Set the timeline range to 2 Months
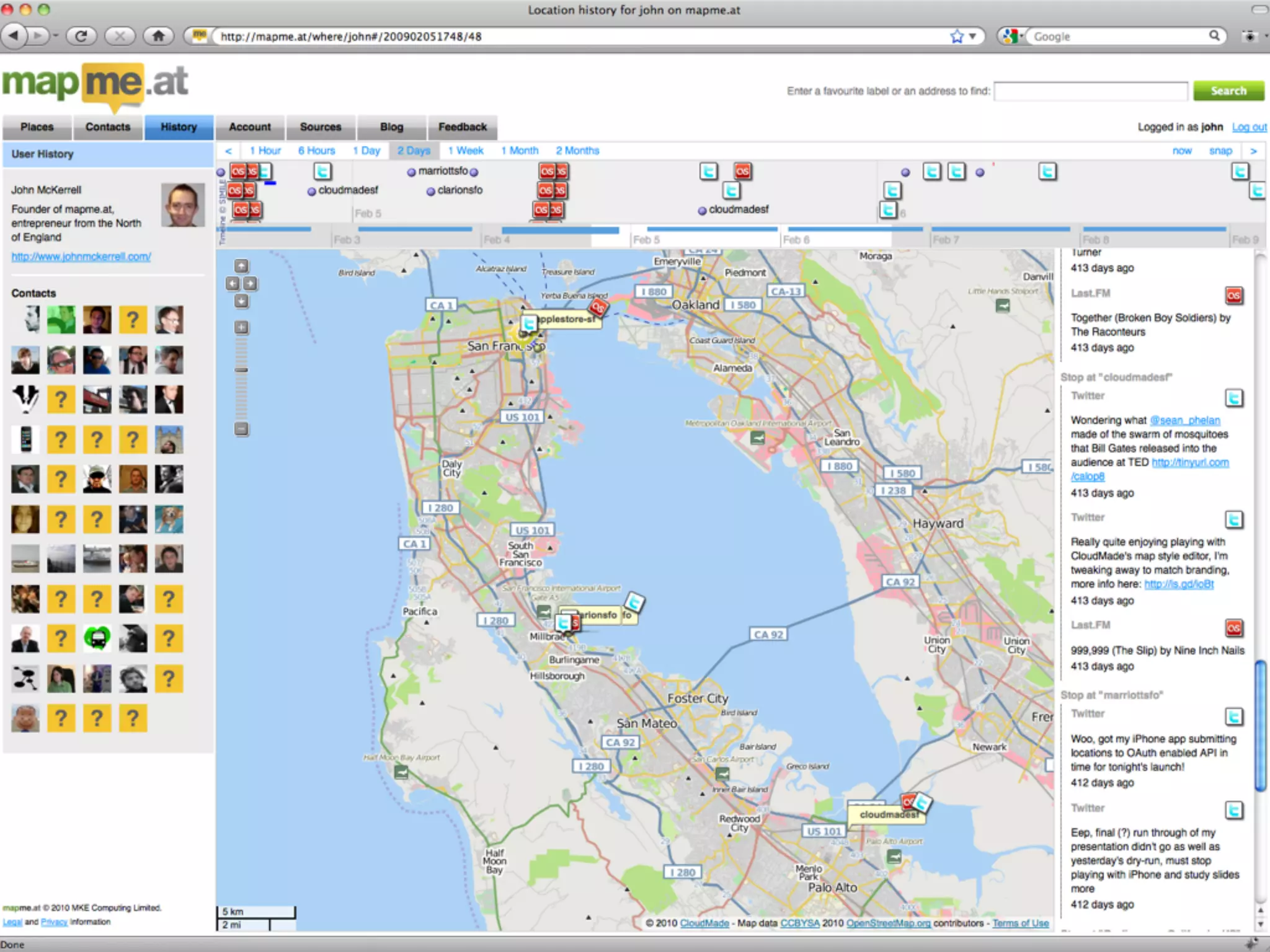This screenshot has height=952, width=1270. (x=577, y=151)
